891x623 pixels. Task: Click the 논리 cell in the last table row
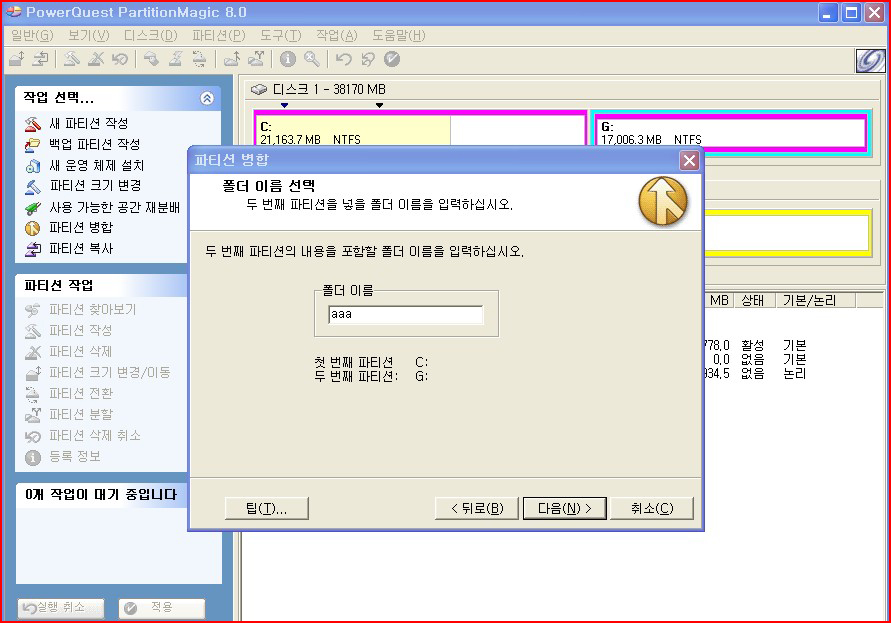(794, 374)
